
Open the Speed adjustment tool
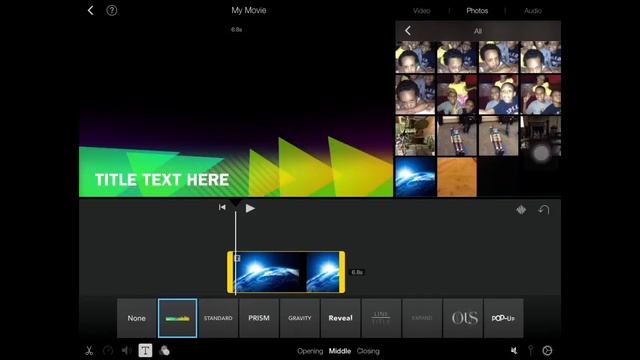[x=108, y=351]
